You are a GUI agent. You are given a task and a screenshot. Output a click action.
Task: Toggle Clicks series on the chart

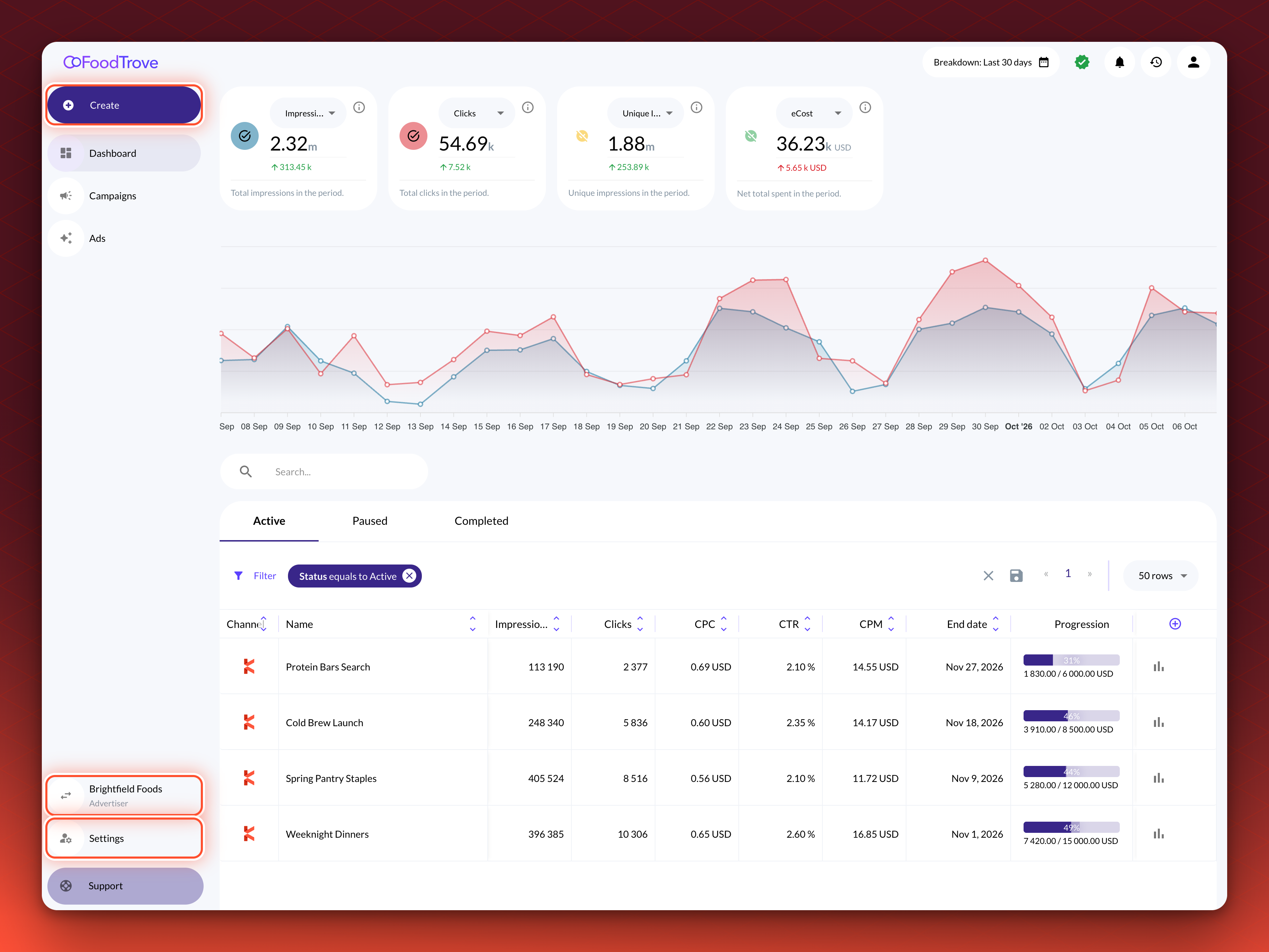click(413, 136)
